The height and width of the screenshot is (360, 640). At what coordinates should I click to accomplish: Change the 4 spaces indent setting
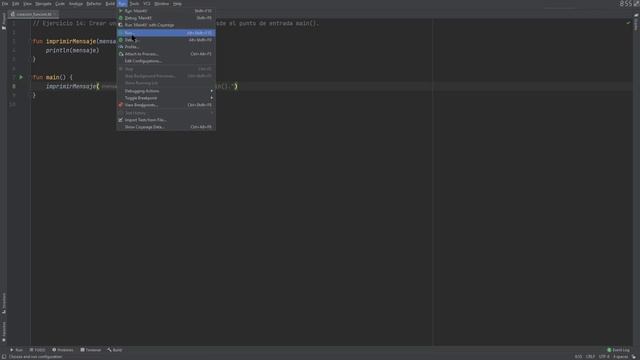tap(620, 357)
